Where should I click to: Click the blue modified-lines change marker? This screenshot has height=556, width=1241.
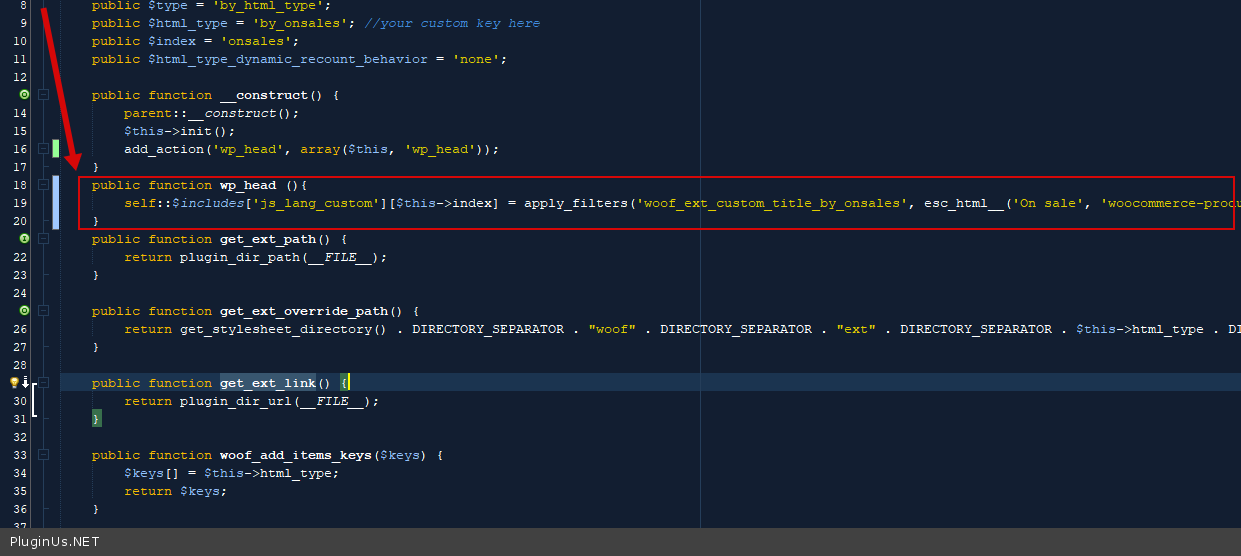click(x=56, y=201)
